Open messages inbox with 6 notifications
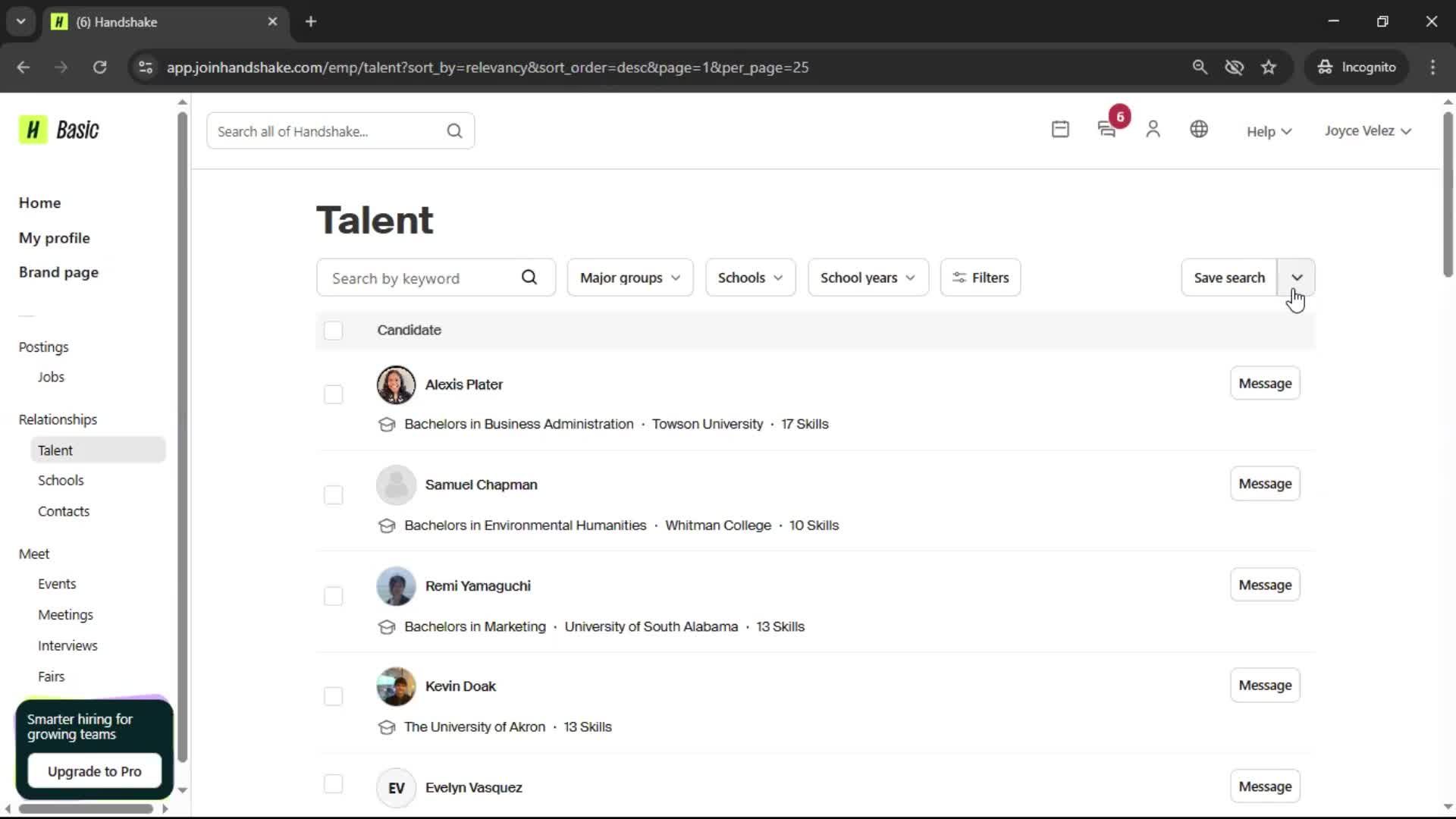Viewport: 1456px width, 819px height. coord(1108,130)
